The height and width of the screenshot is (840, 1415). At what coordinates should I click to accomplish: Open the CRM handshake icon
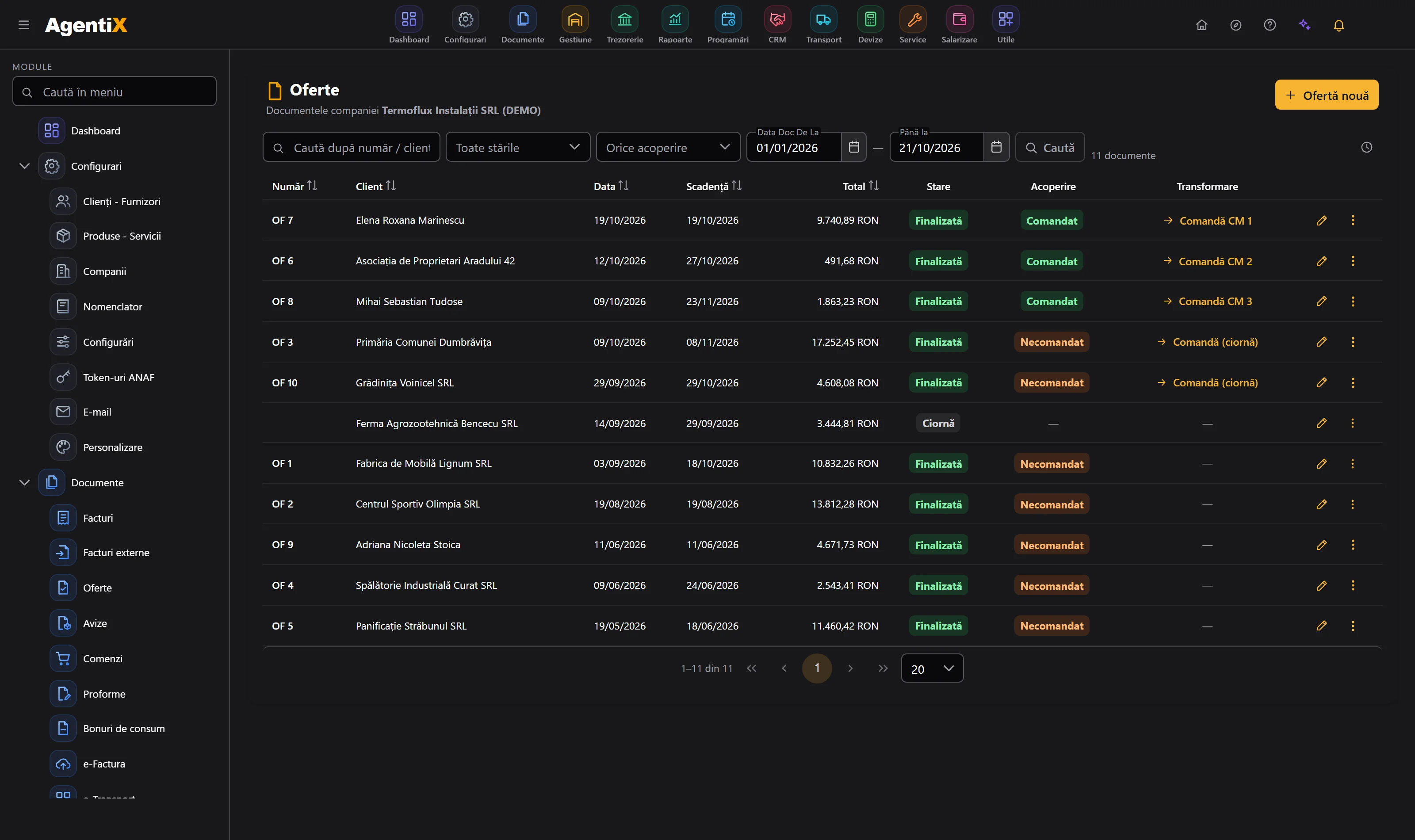777,20
